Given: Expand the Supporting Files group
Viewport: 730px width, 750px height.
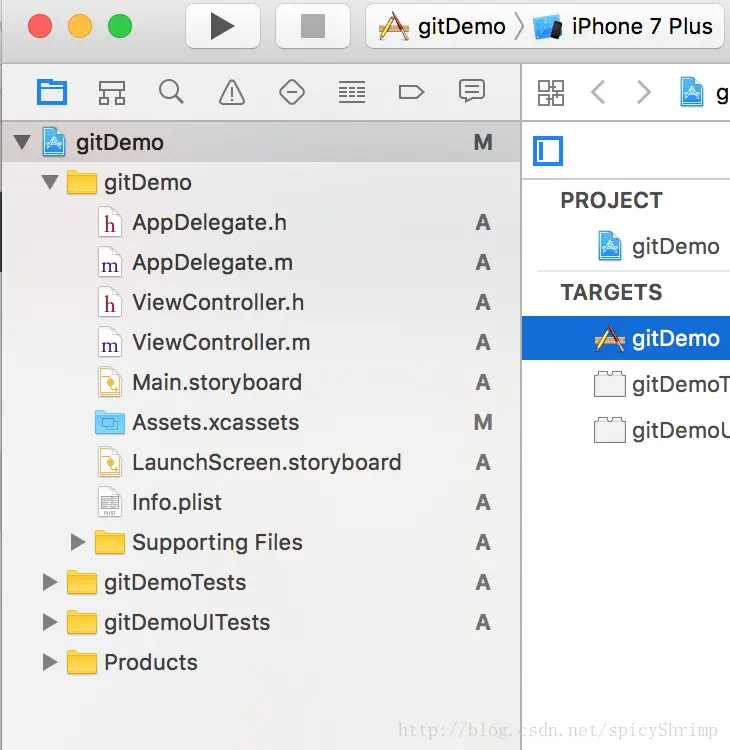Looking at the screenshot, I should coord(77,542).
